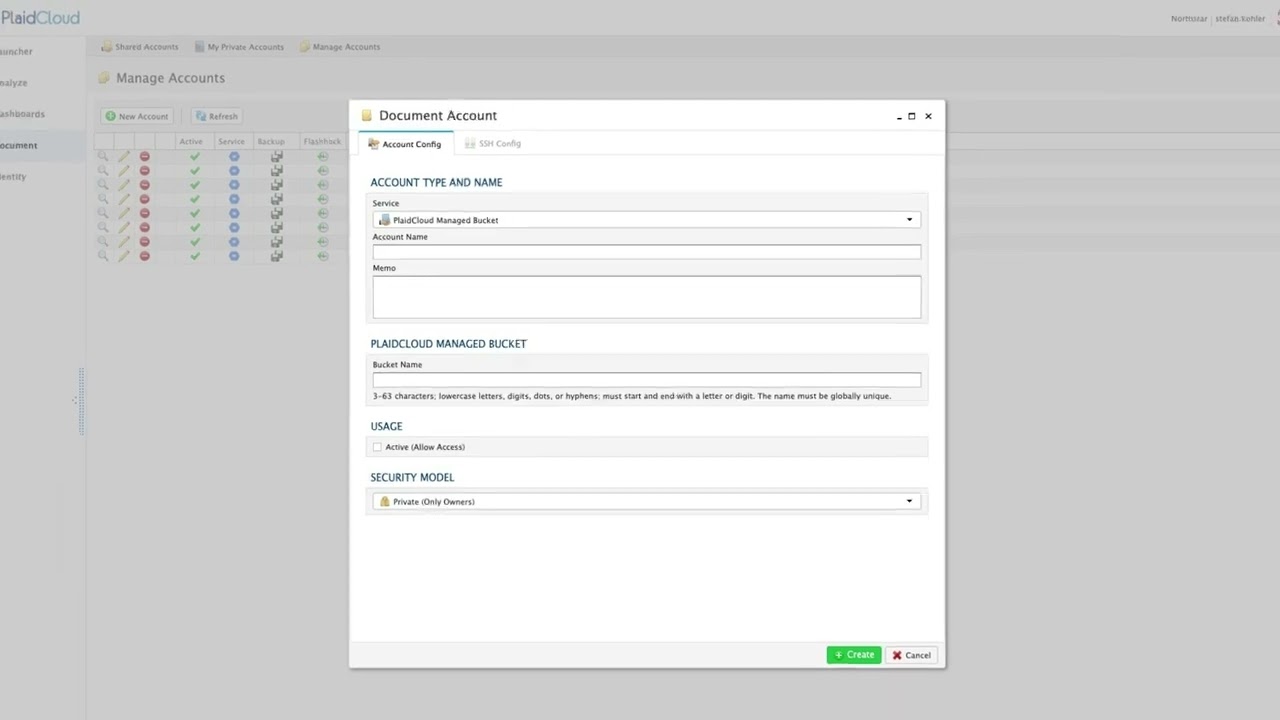This screenshot has height=720, width=1280.
Task: Click the Document Account title folder icon
Action: coord(367,116)
